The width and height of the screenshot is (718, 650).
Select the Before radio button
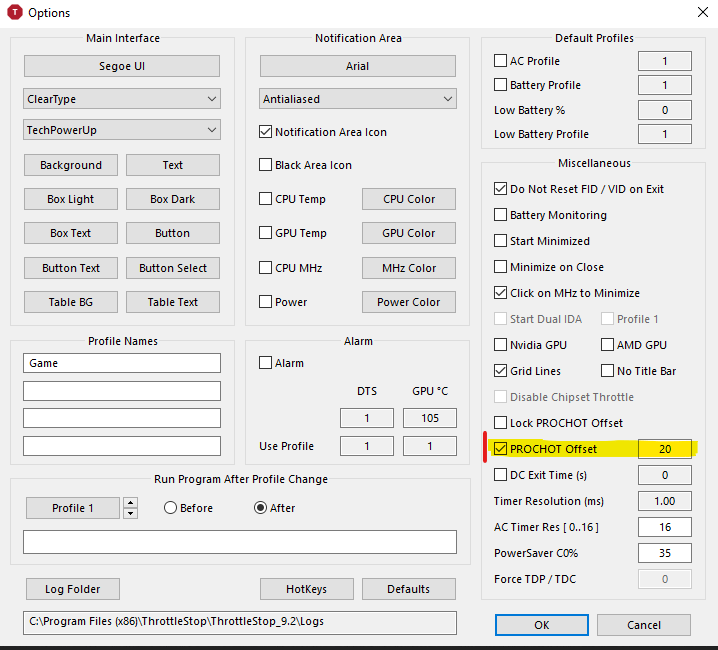pos(170,508)
